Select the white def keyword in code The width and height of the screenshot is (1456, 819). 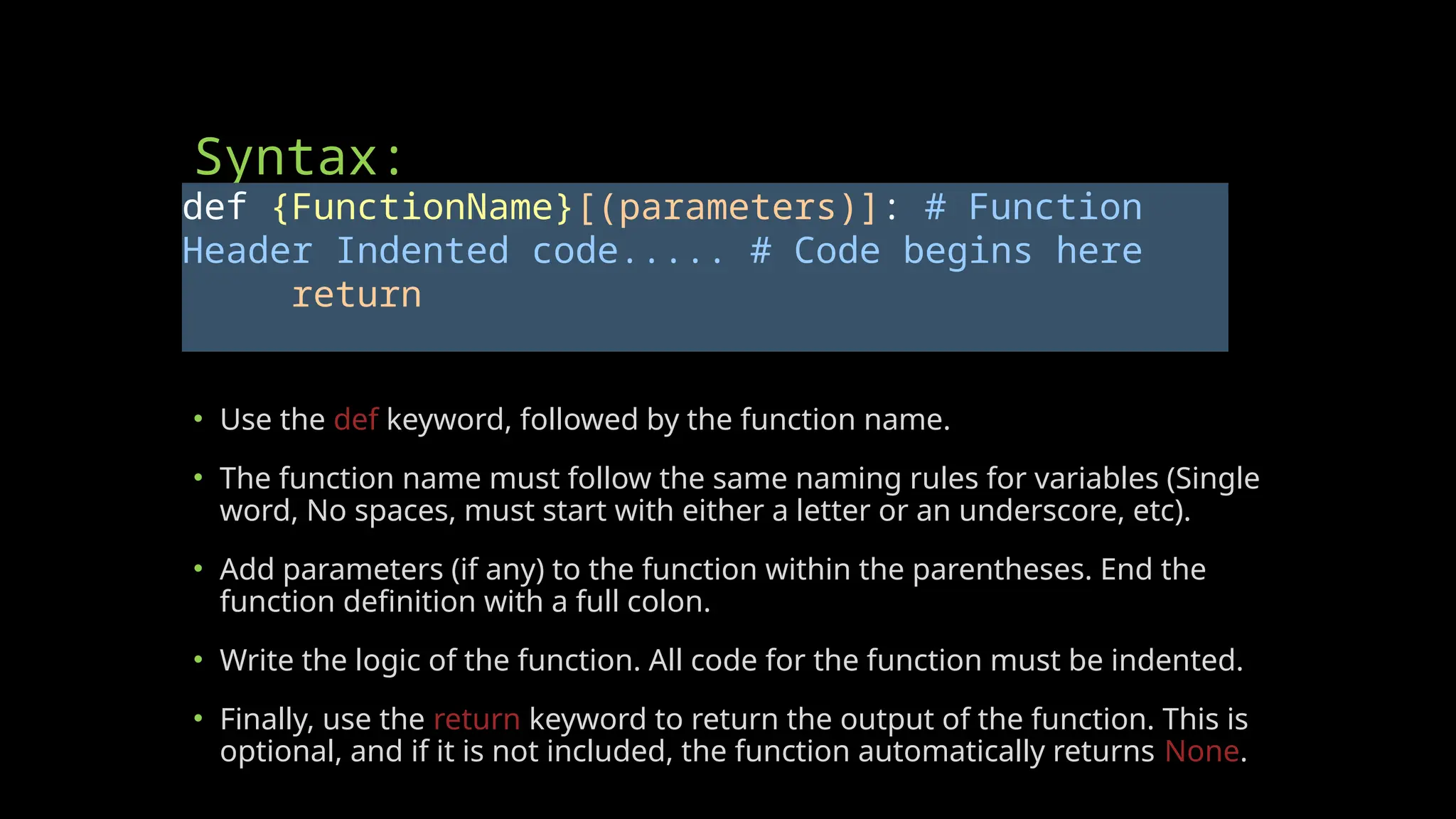[x=215, y=208]
